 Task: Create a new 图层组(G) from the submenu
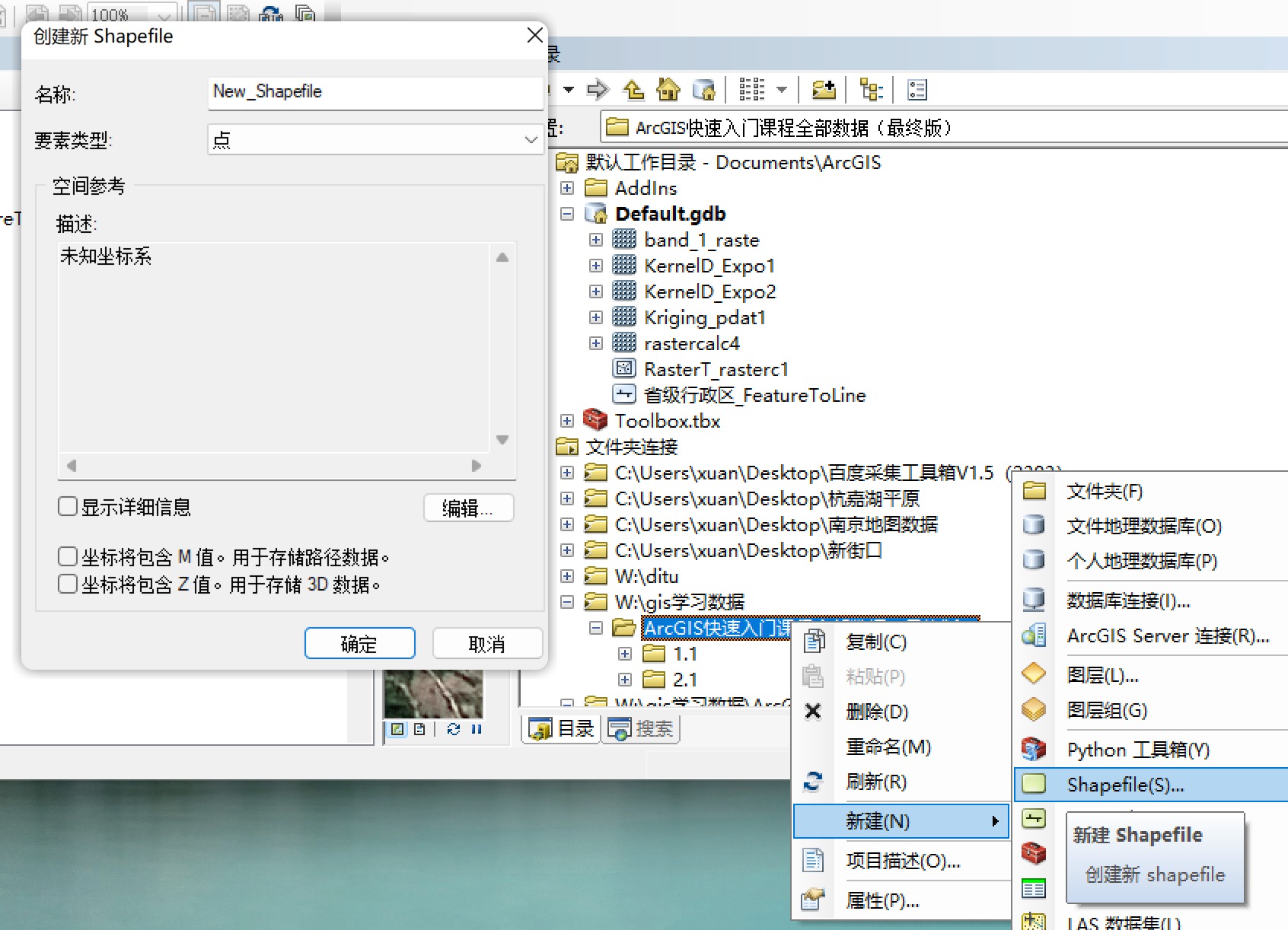click(1152, 710)
